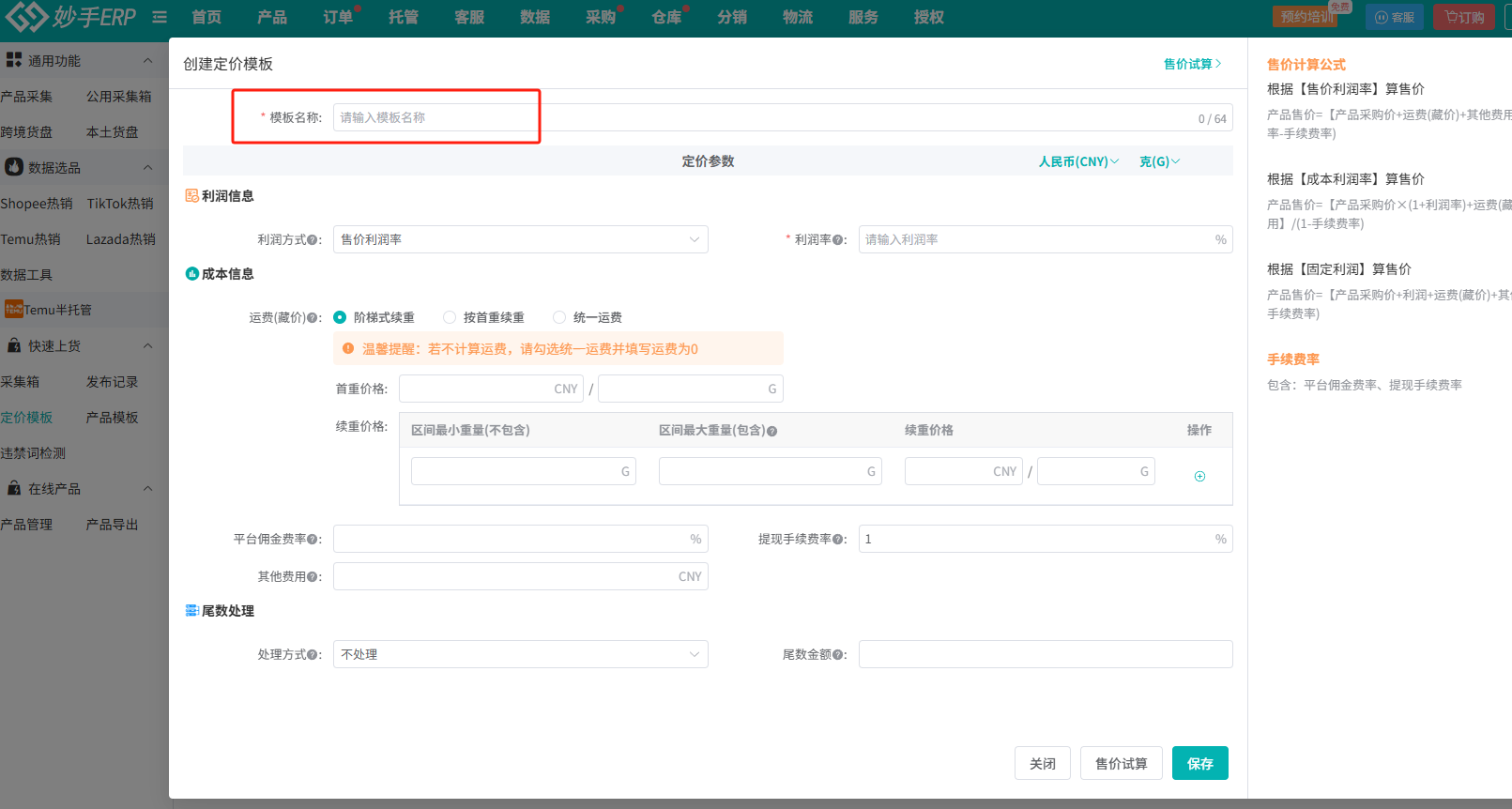The height and width of the screenshot is (809, 1512).
Task: Click the add row plus icon in 续重价格 table
Action: tap(1199, 477)
